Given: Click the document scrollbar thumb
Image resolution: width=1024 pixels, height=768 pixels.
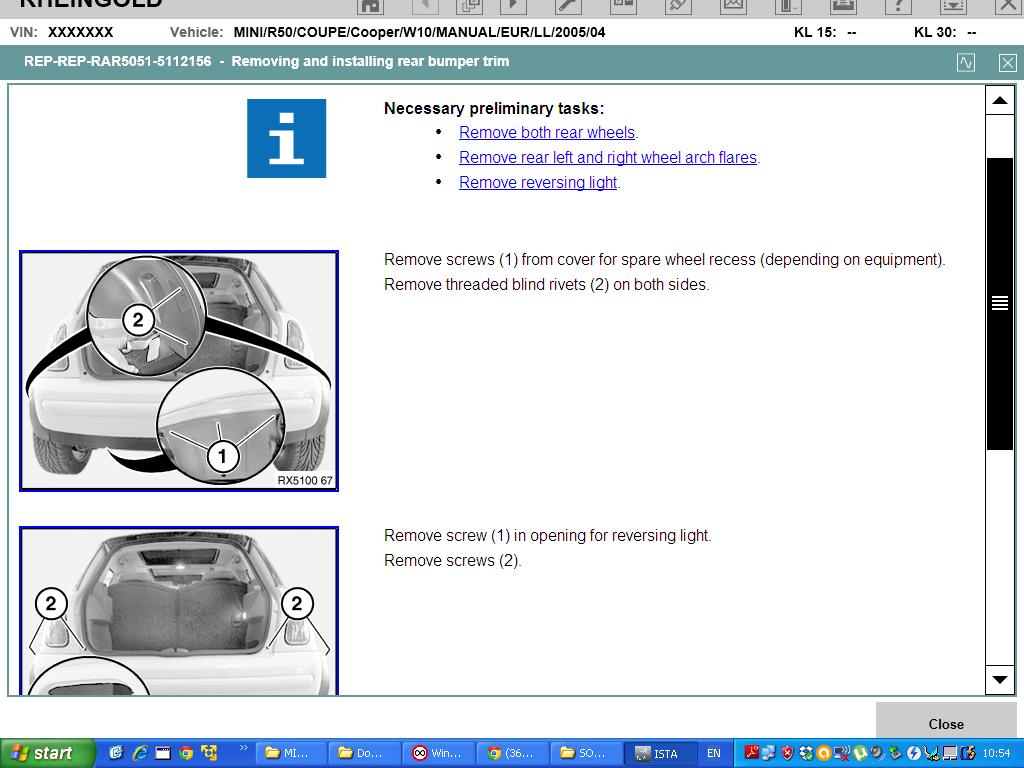Looking at the screenshot, I should (x=999, y=303).
